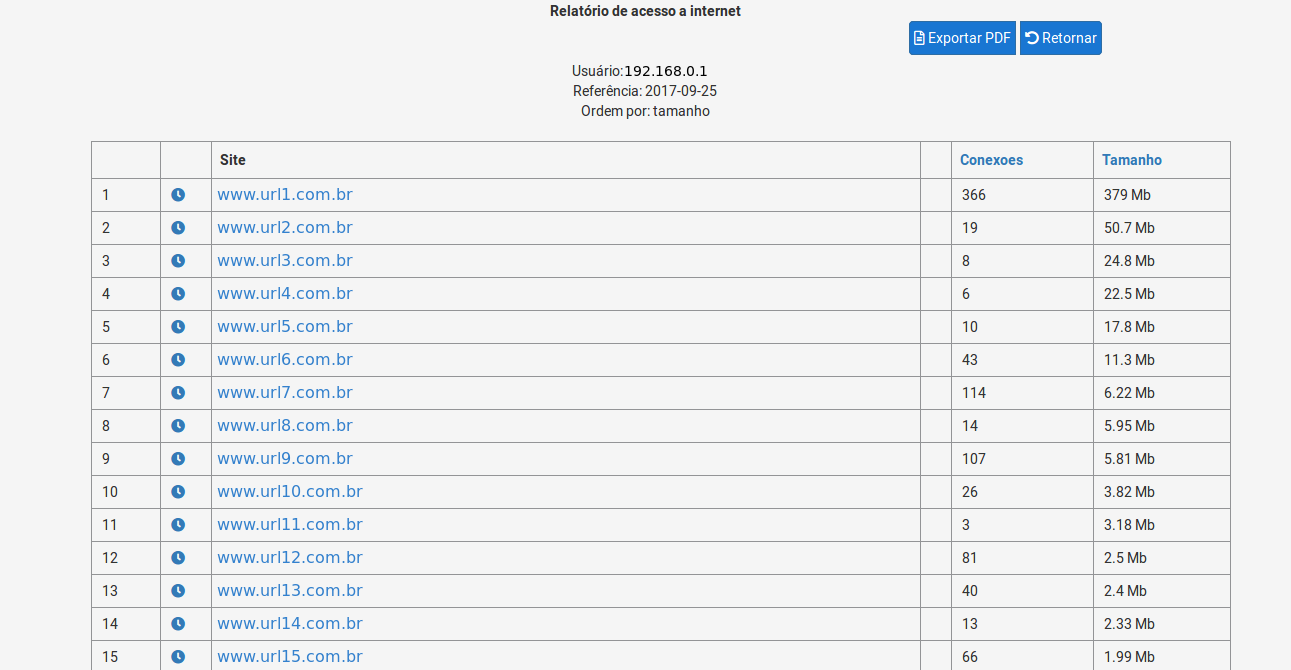Screen dimensions: 1291x670
Task: Select the clock icon in row 9
Action: [178, 459]
